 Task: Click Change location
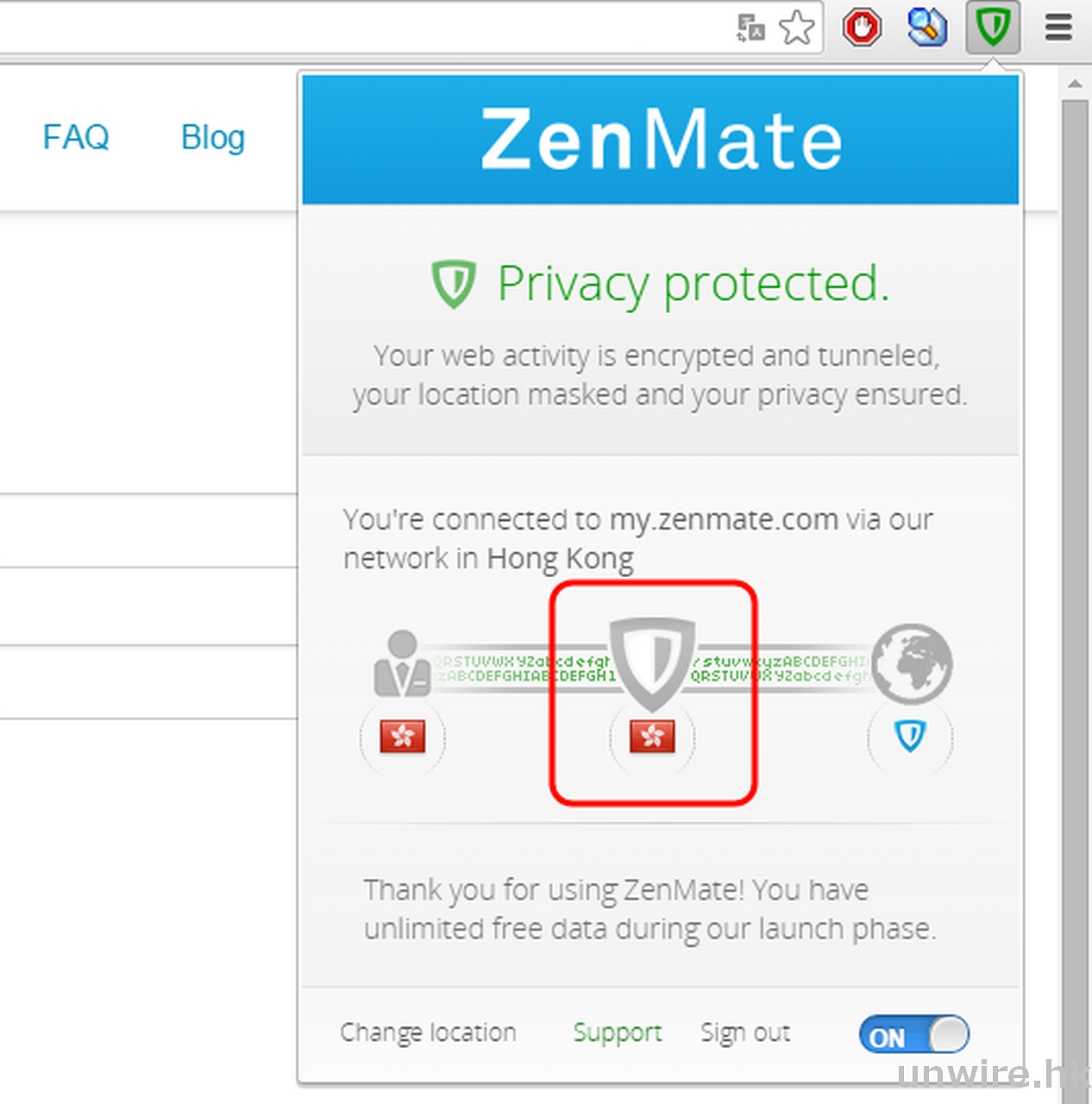428,1032
